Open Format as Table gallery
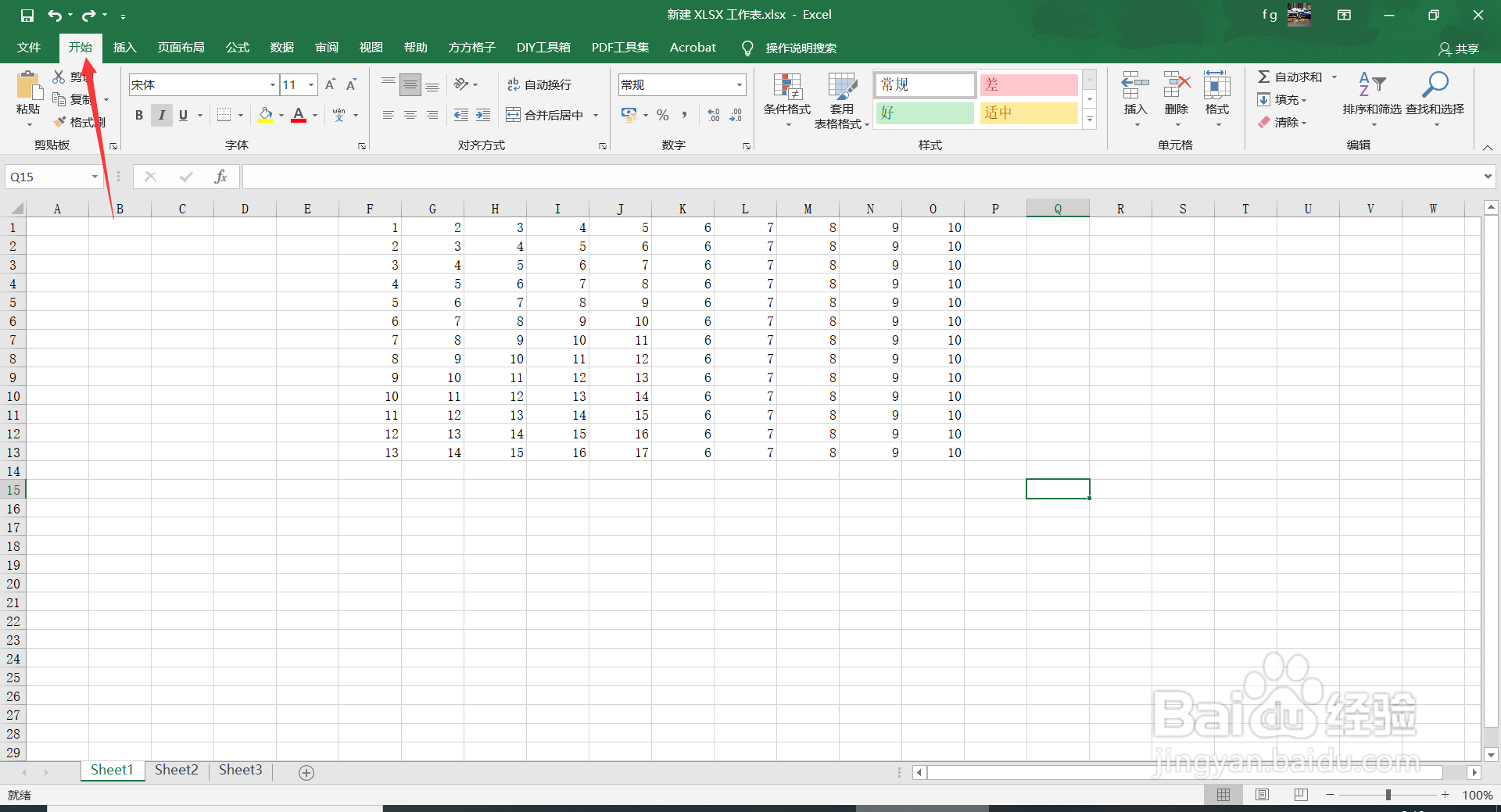The height and width of the screenshot is (812, 1501). click(842, 99)
